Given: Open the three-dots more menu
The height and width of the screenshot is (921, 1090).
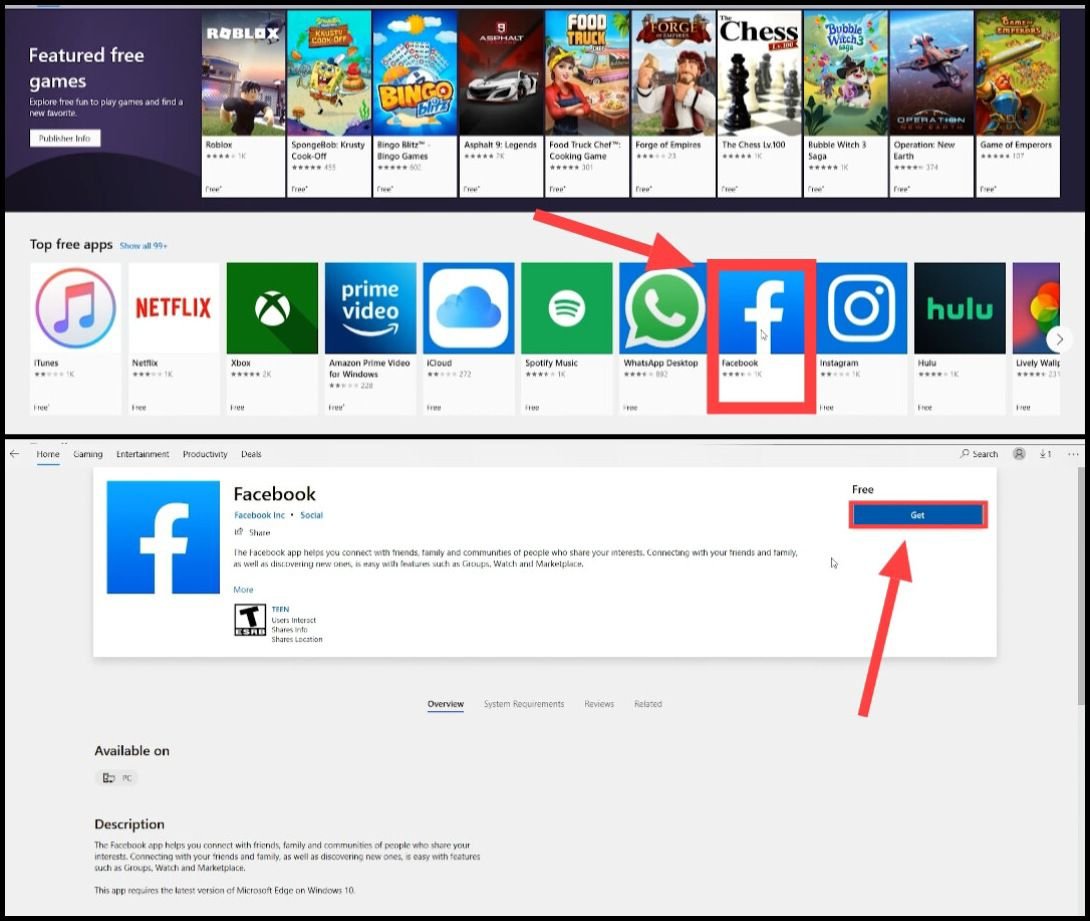Looking at the screenshot, I should click(x=1073, y=454).
